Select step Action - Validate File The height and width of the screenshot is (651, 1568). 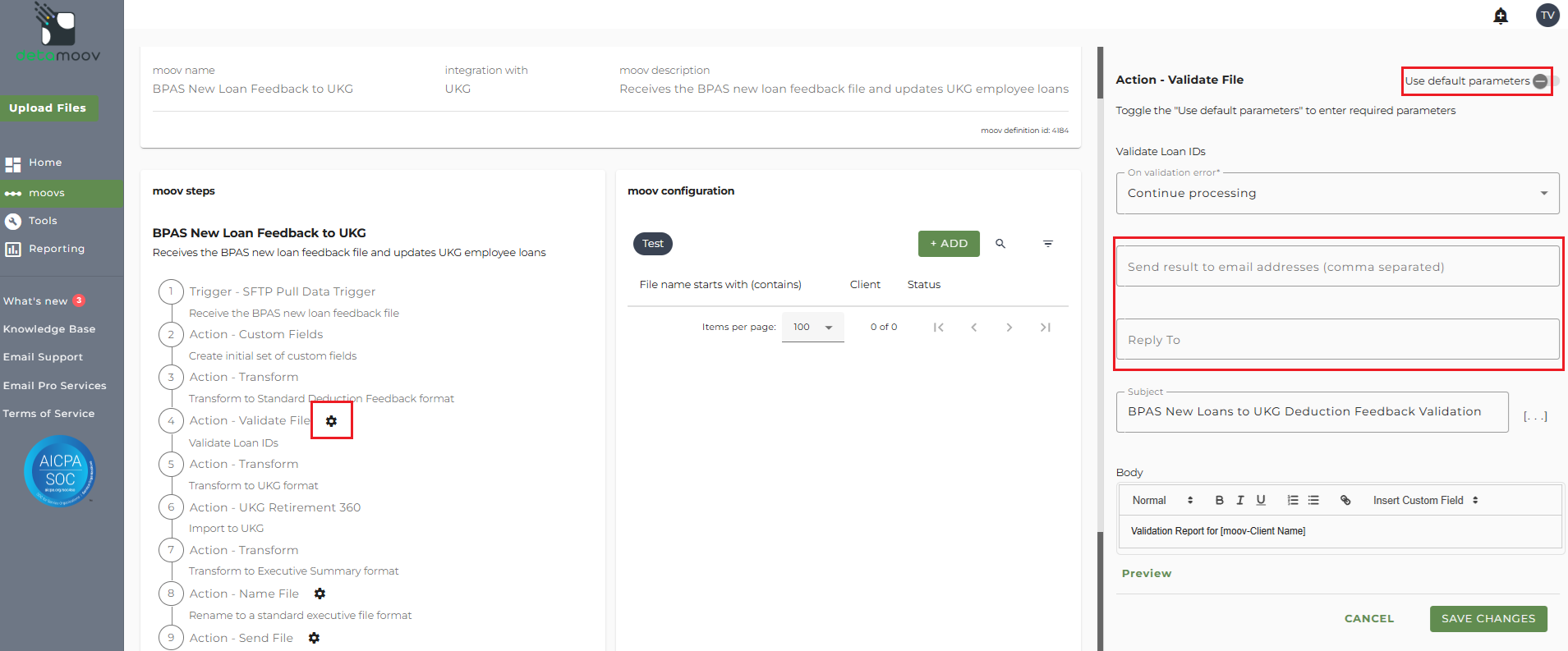[x=250, y=420]
